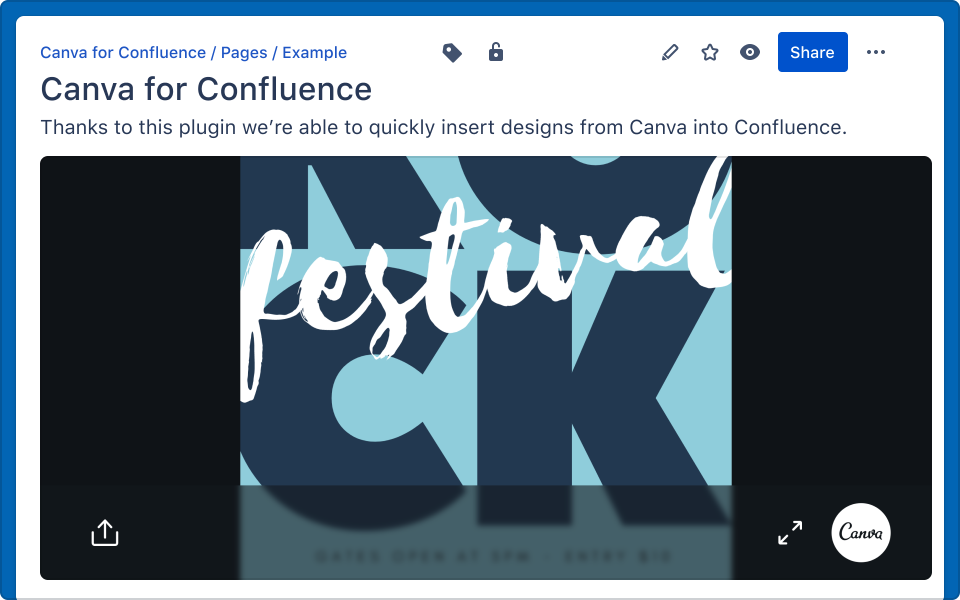Open the more actions ellipsis menu
The height and width of the screenshot is (600, 960).
tap(876, 53)
